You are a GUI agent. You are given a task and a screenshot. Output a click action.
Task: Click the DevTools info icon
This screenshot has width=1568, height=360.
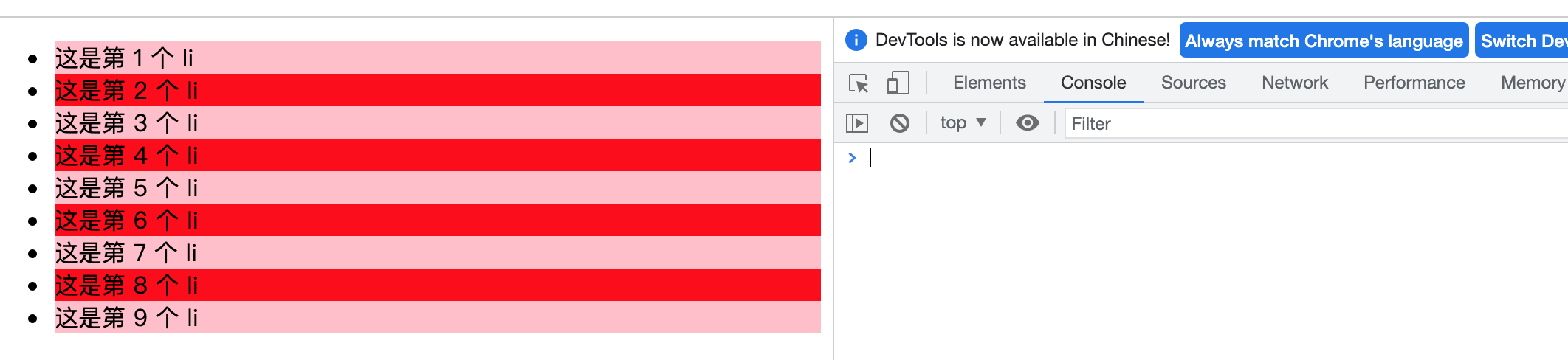pyautogui.click(x=856, y=40)
